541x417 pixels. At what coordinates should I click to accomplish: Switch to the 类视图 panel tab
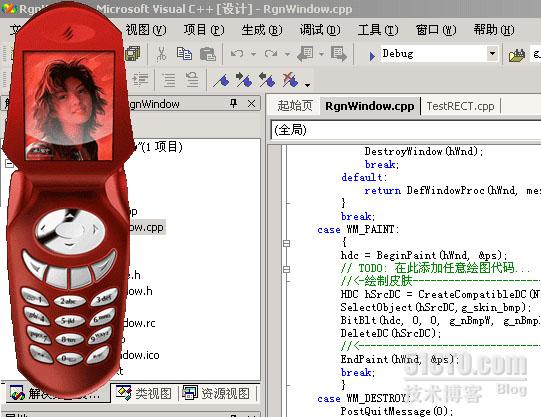(x=144, y=393)
